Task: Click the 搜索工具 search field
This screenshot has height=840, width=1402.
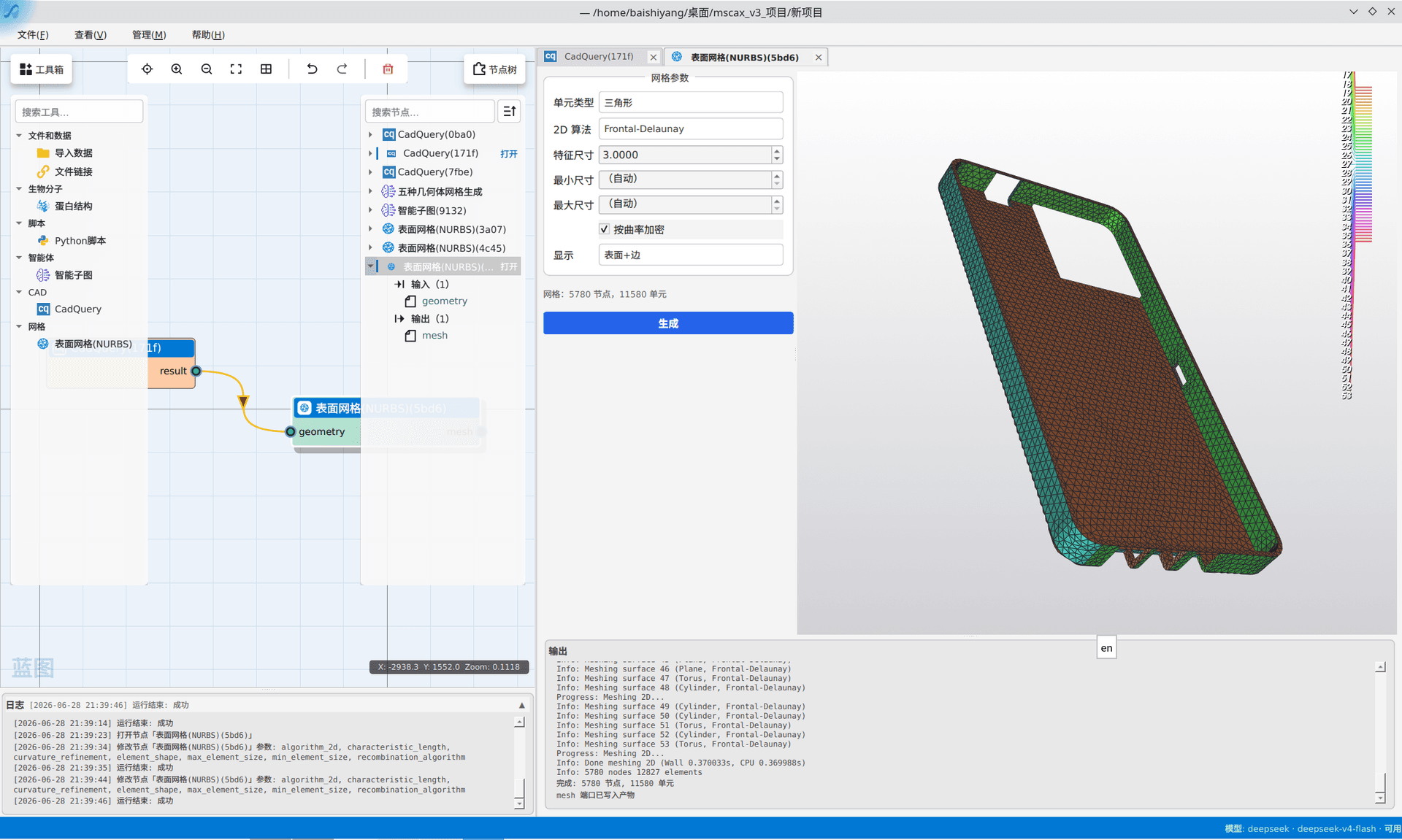Action: [x=79, y=112]
